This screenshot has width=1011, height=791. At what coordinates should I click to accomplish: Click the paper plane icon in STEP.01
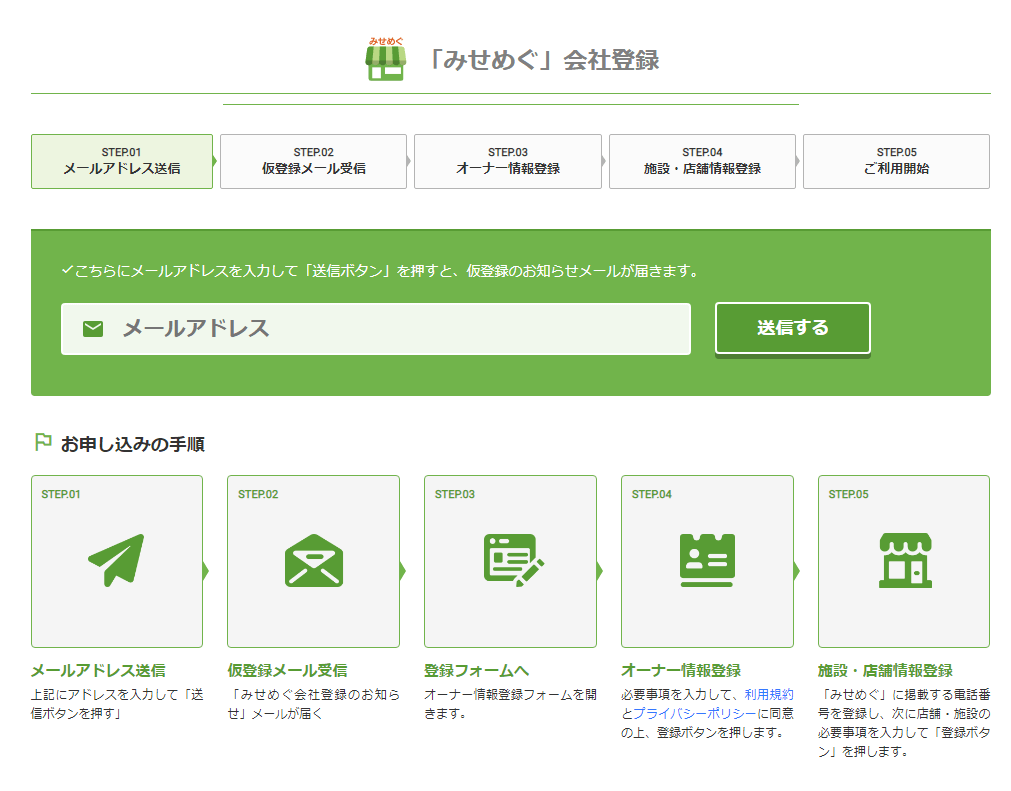[116, 560]
